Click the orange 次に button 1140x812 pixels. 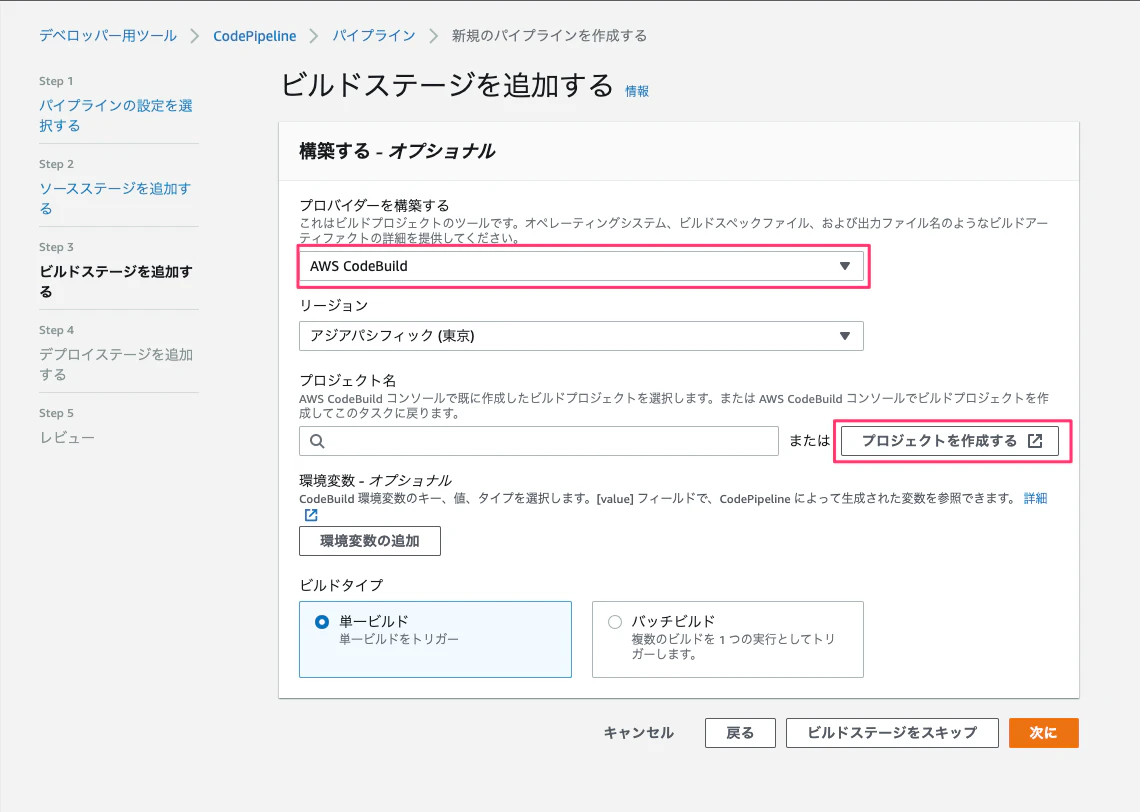click(x=1043, y=733)
